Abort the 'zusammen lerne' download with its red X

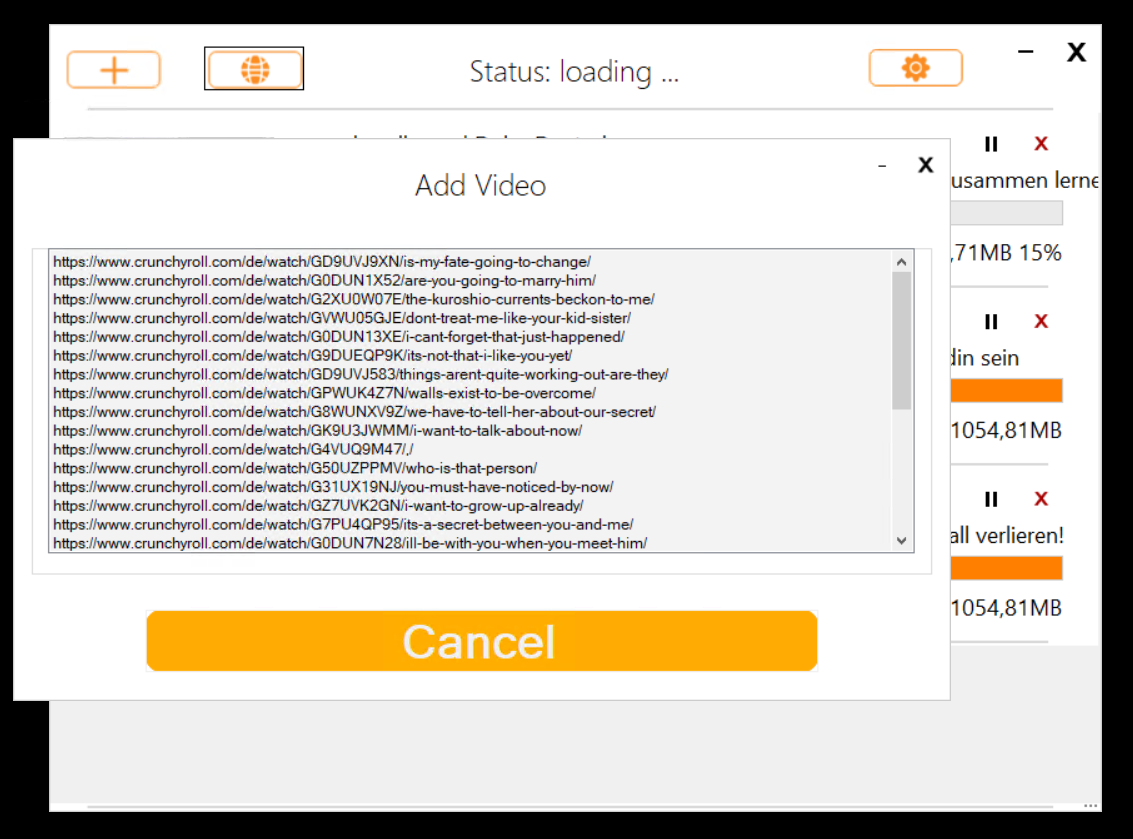1040,143
